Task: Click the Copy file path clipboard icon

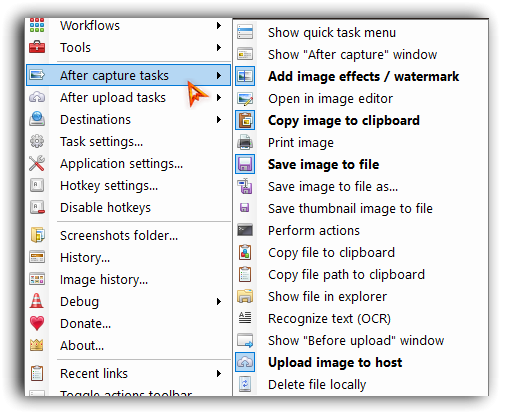Action: click(x=245, y=274)
